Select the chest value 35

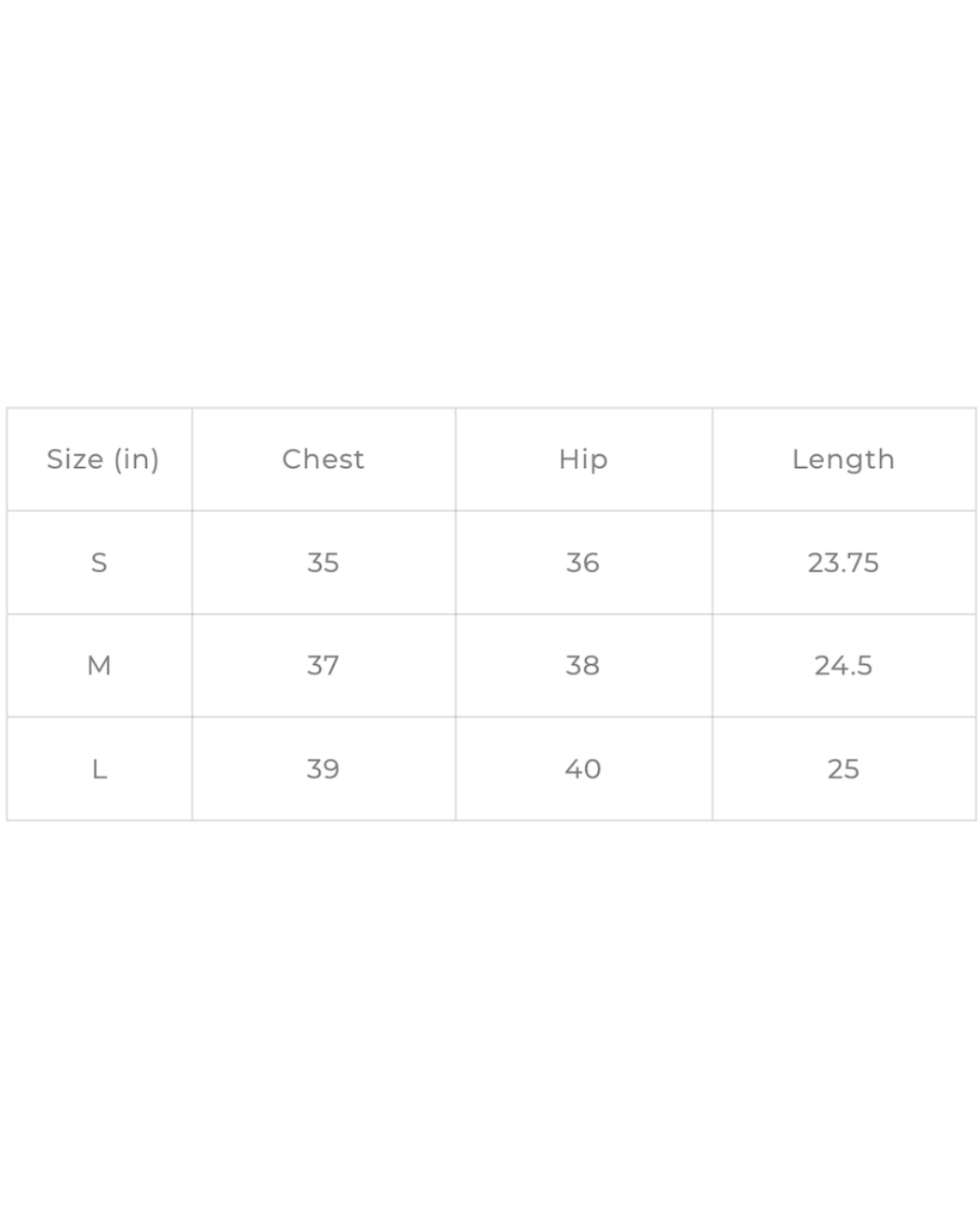[323, 563]
